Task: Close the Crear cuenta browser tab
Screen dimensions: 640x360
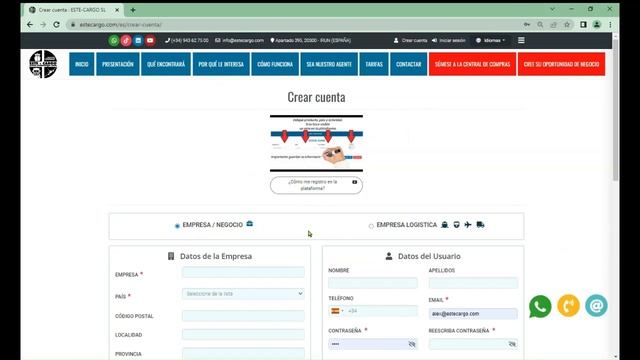Action: [x=117, y=10]
